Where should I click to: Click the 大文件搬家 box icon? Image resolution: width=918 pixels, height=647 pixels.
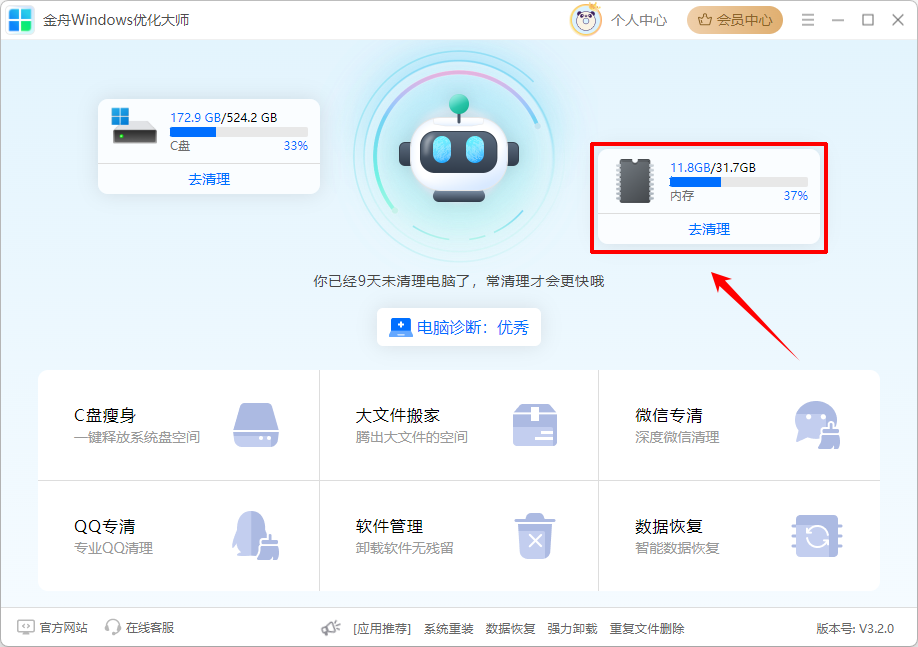tap(535, 425)
